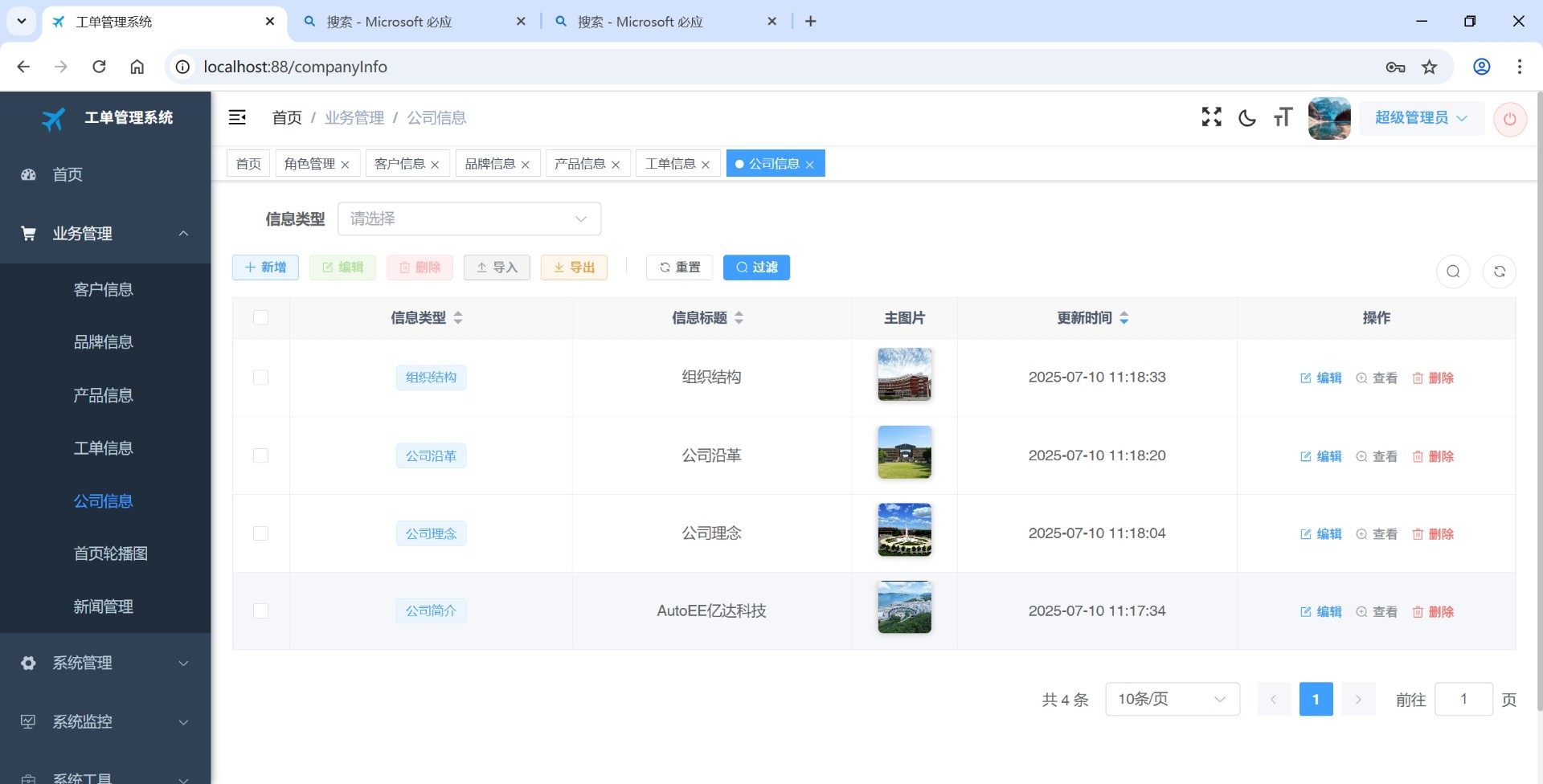Enter fullscreen mode via the expand icon
1543x784 pixels.
(1211, 117)
